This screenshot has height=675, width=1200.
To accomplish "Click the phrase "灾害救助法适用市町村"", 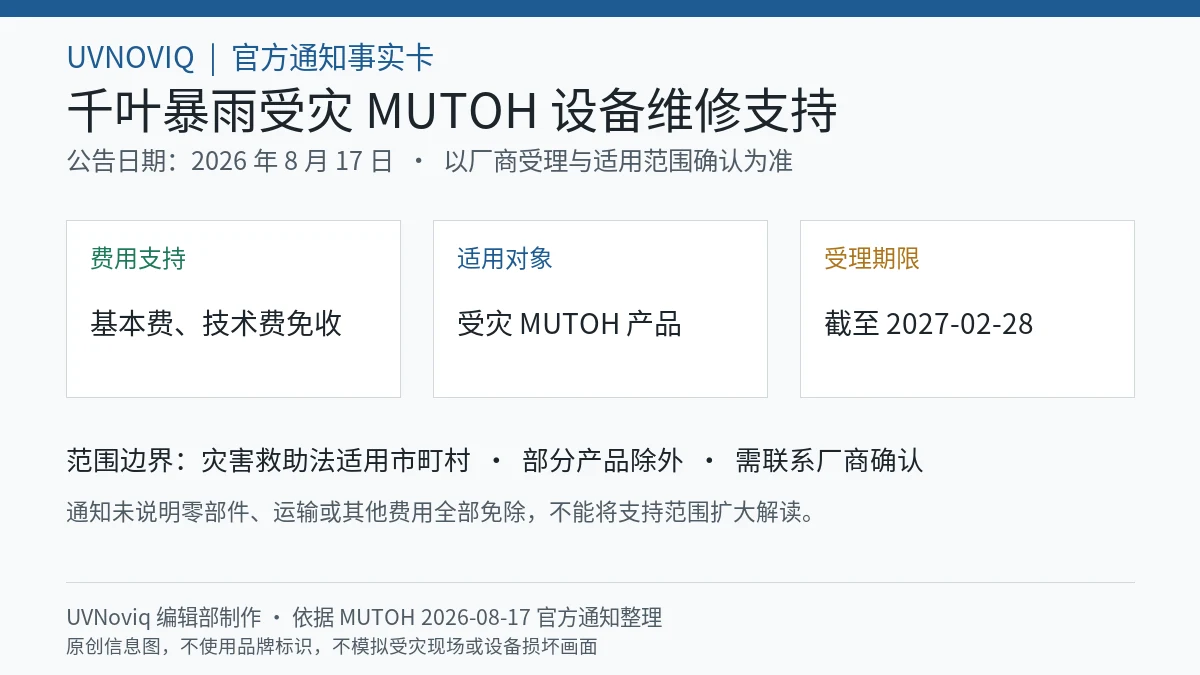I will (x=336, y=460).
